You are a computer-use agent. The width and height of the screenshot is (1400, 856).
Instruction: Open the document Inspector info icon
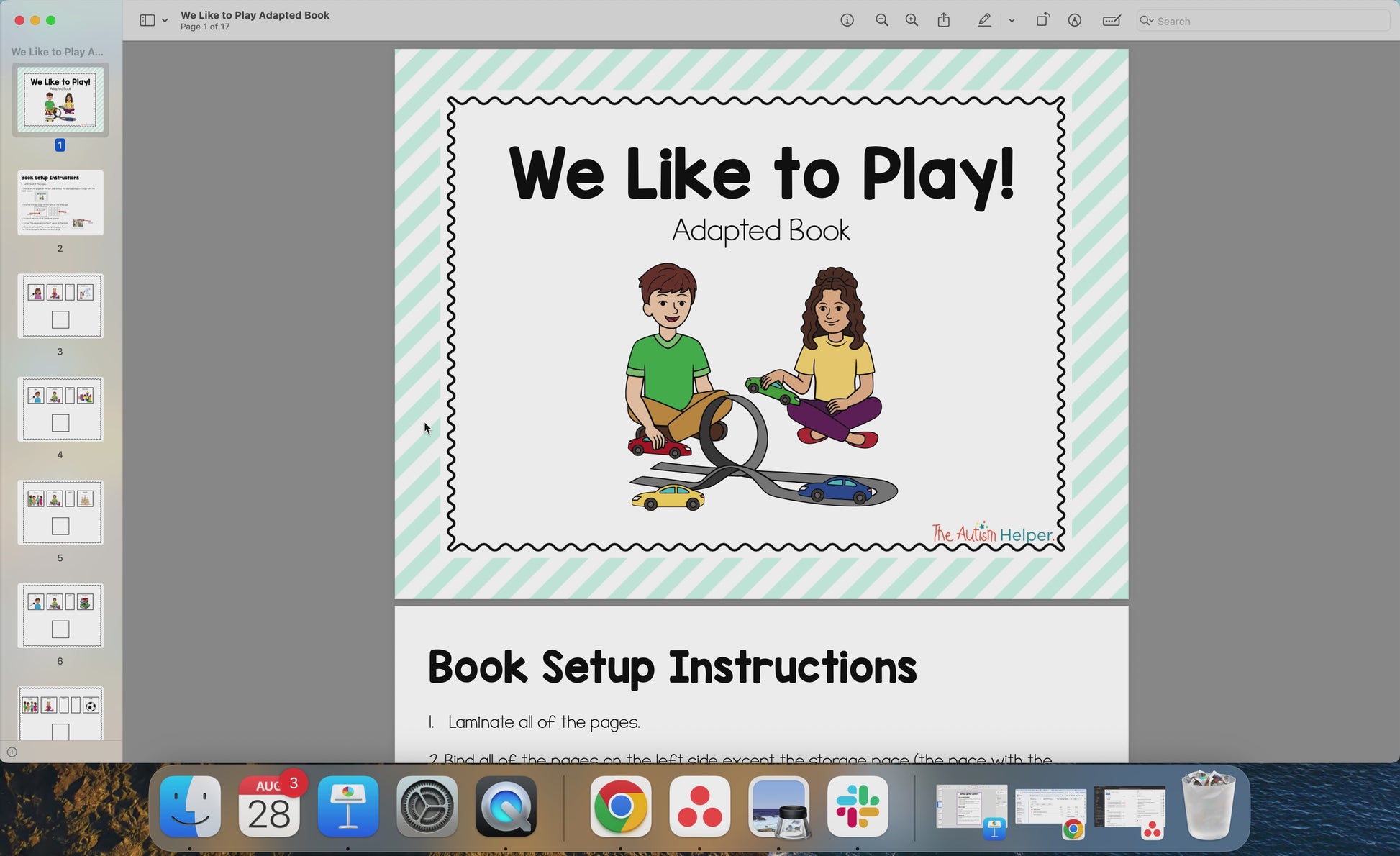pyautogui.click(x=847, y=20)
